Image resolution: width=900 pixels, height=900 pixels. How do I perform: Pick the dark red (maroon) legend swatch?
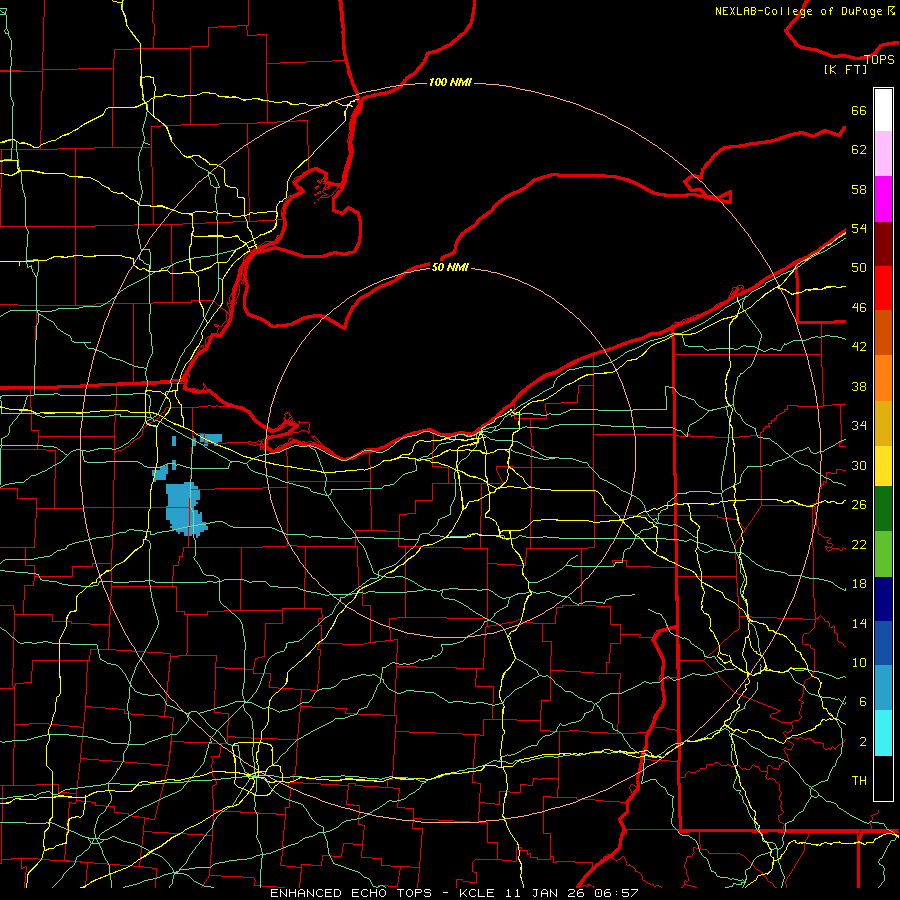[883, 243]
